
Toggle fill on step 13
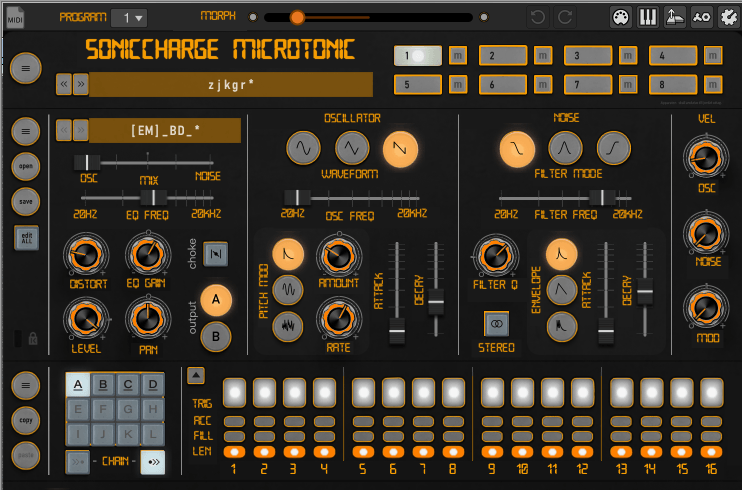(x=621, y=436)
